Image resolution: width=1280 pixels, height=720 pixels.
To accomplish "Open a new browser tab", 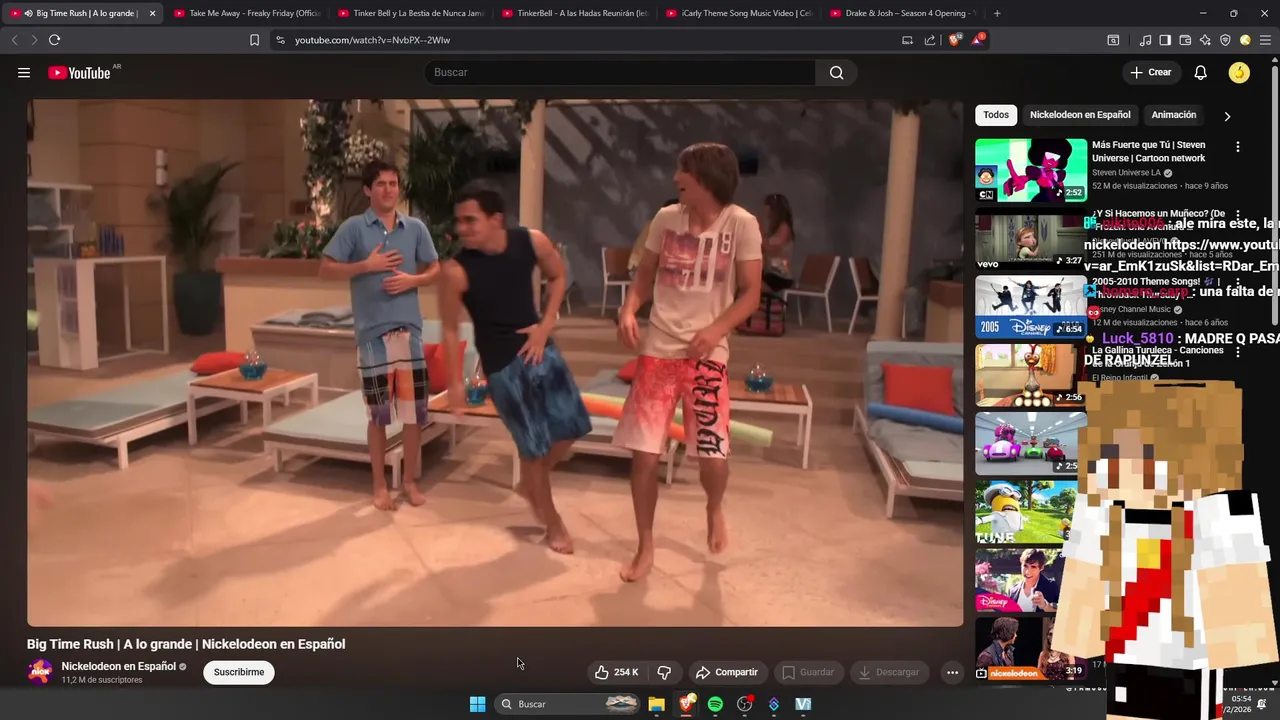I will [997, 13].
